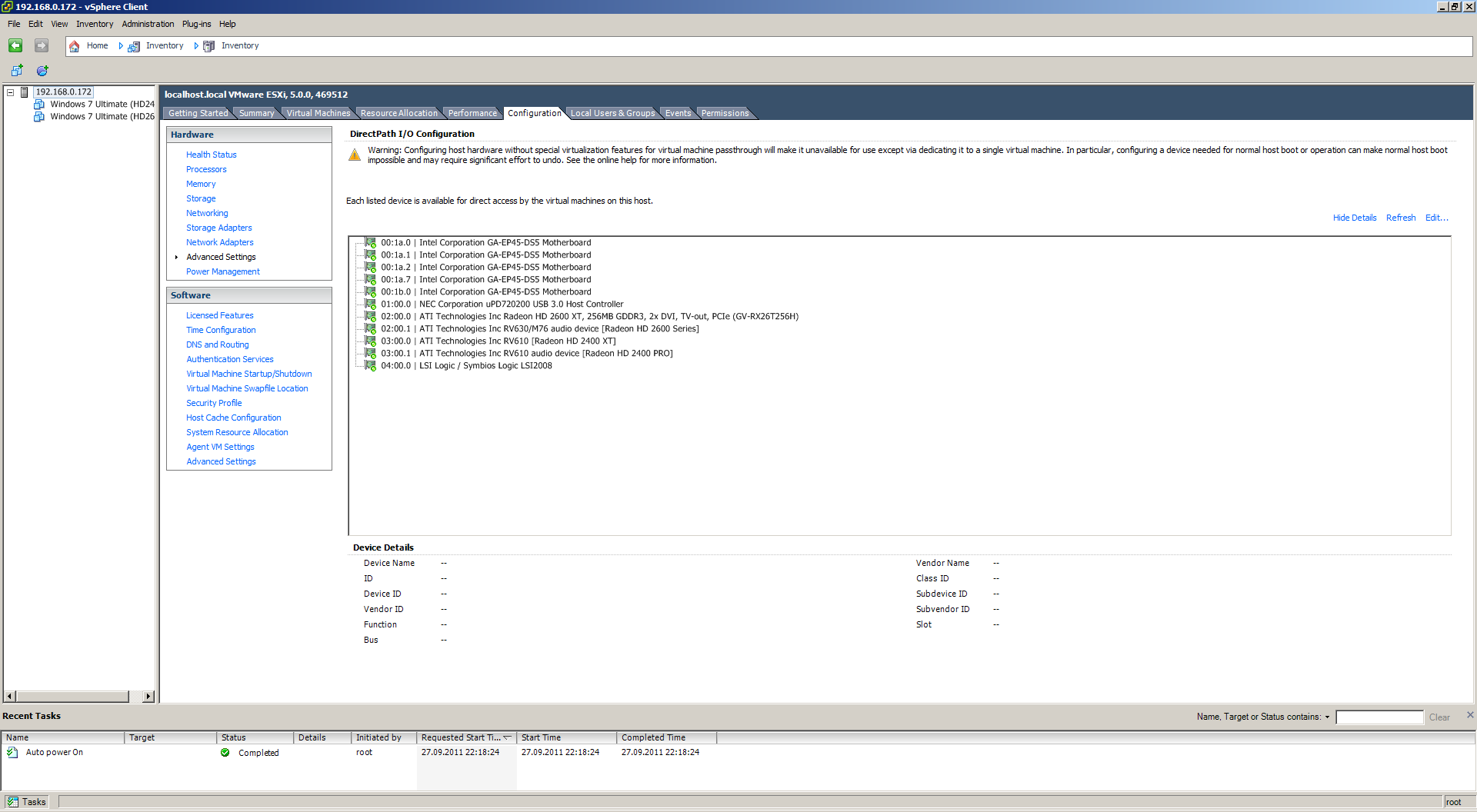Open Storage Adapters under Hardware
The image size is (1477, 812).
point(218,228)
